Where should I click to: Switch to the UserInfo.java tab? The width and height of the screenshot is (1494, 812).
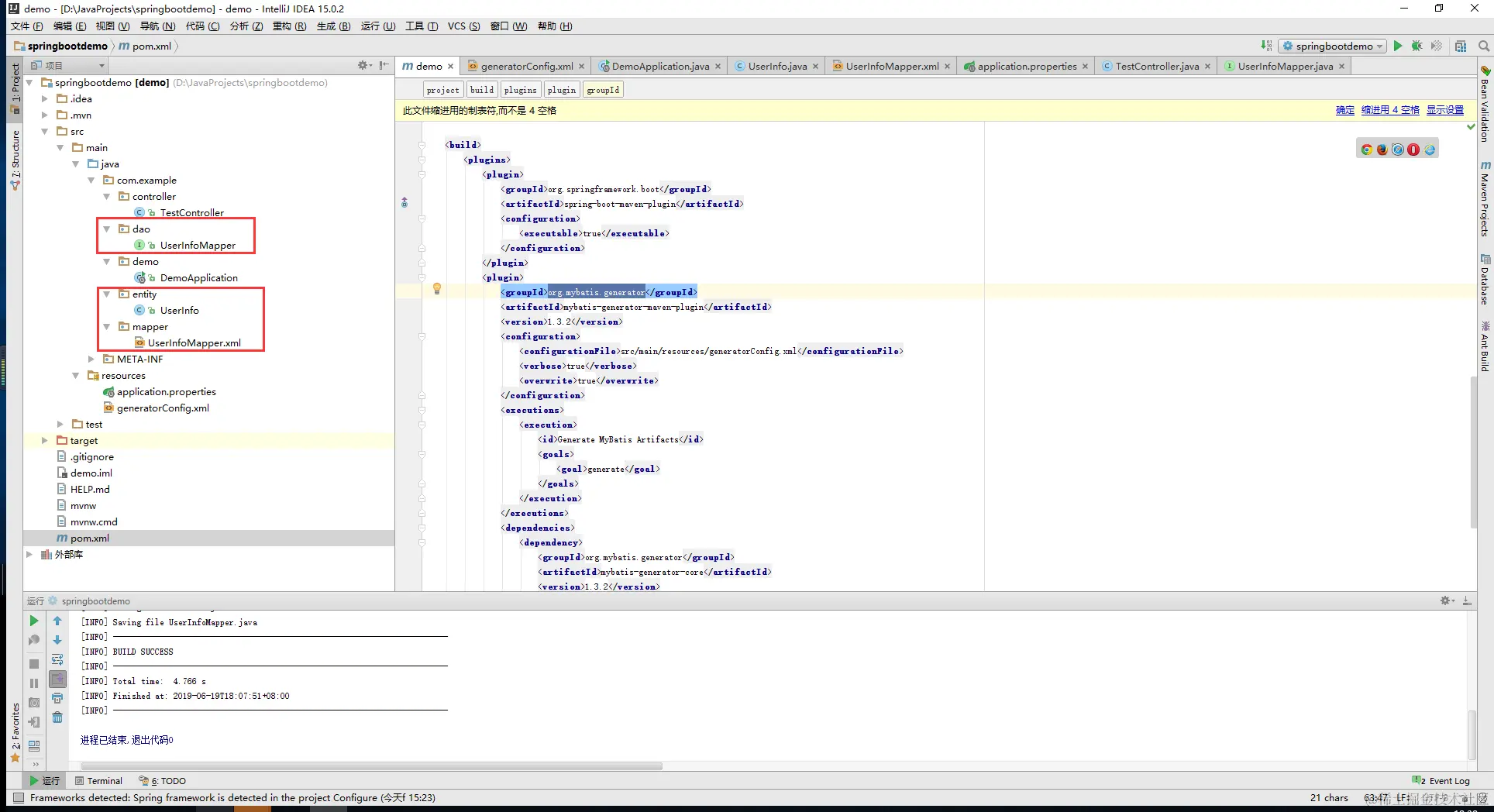(x=776, y=66)
